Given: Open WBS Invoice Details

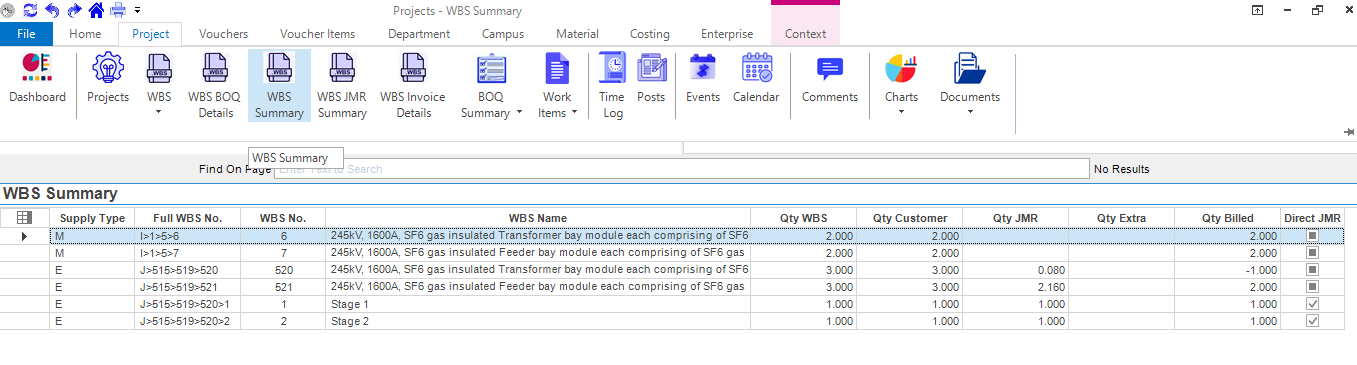Looking at the screenshot, I should 413,86.
